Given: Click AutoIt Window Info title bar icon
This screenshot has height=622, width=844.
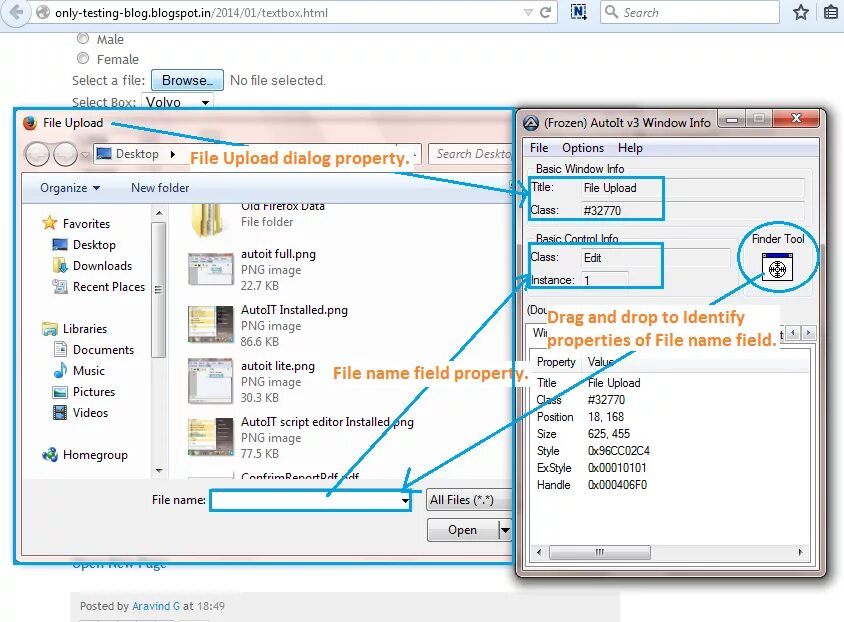Looking at the screenshot, I should 531,123.
